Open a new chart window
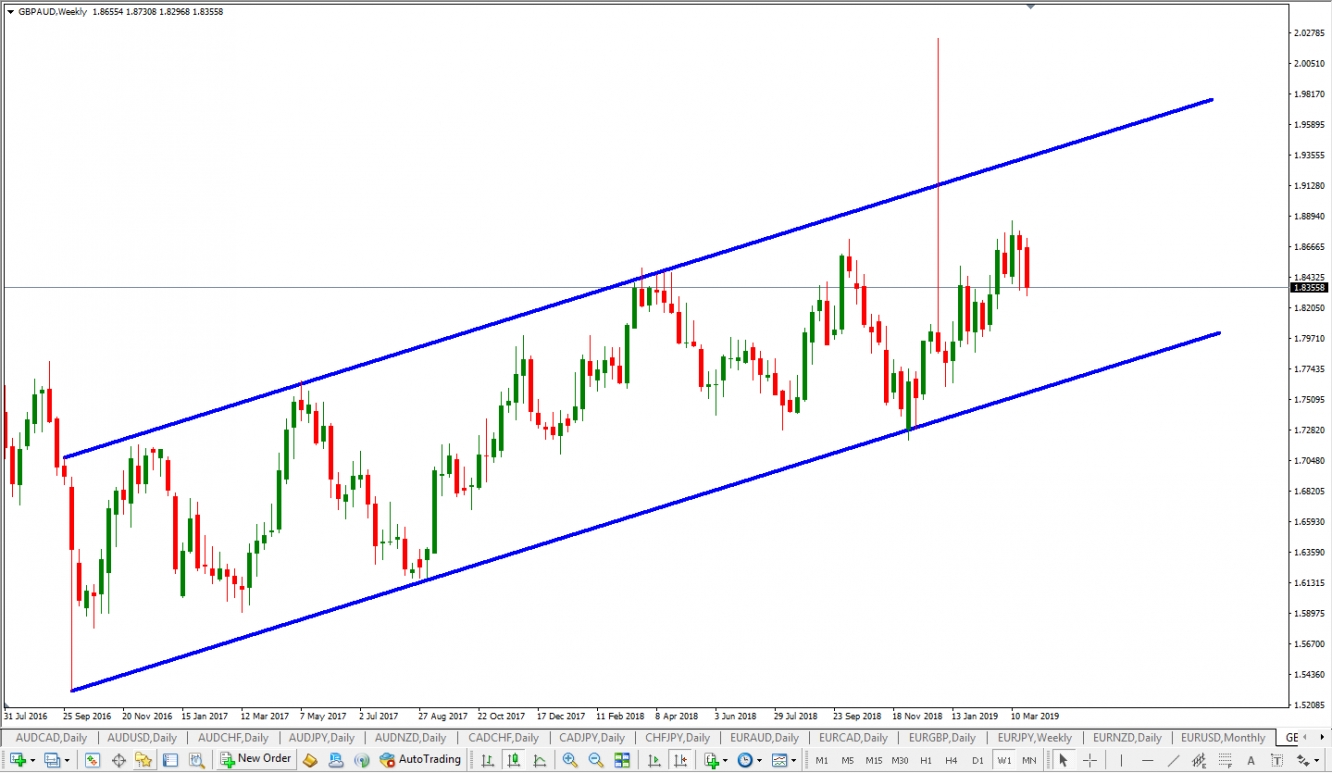 point(17,760)
